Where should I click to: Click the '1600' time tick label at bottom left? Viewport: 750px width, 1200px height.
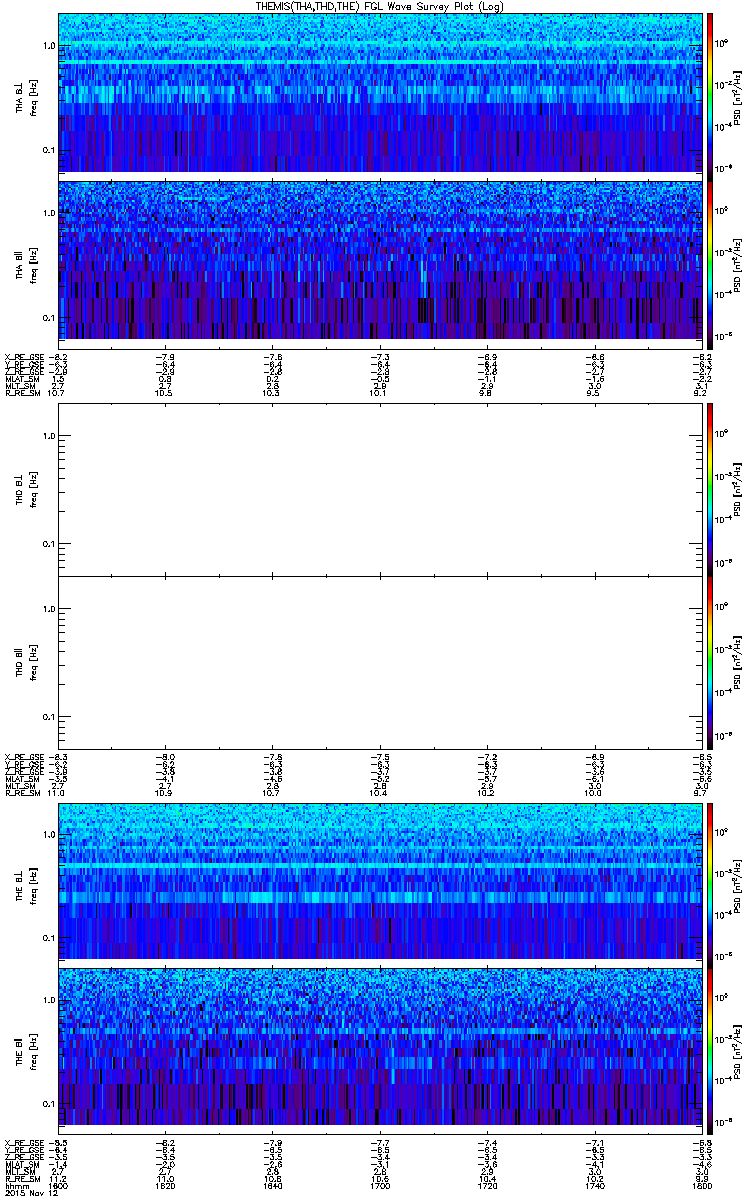60,1185
